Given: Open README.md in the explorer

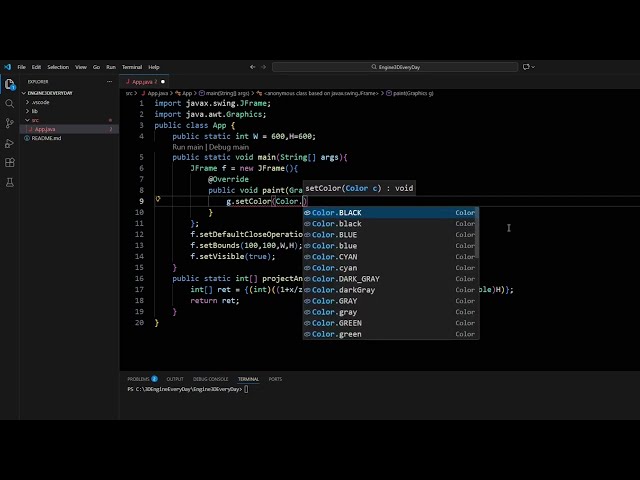Looking at the screenshot, I should point(46,138).
